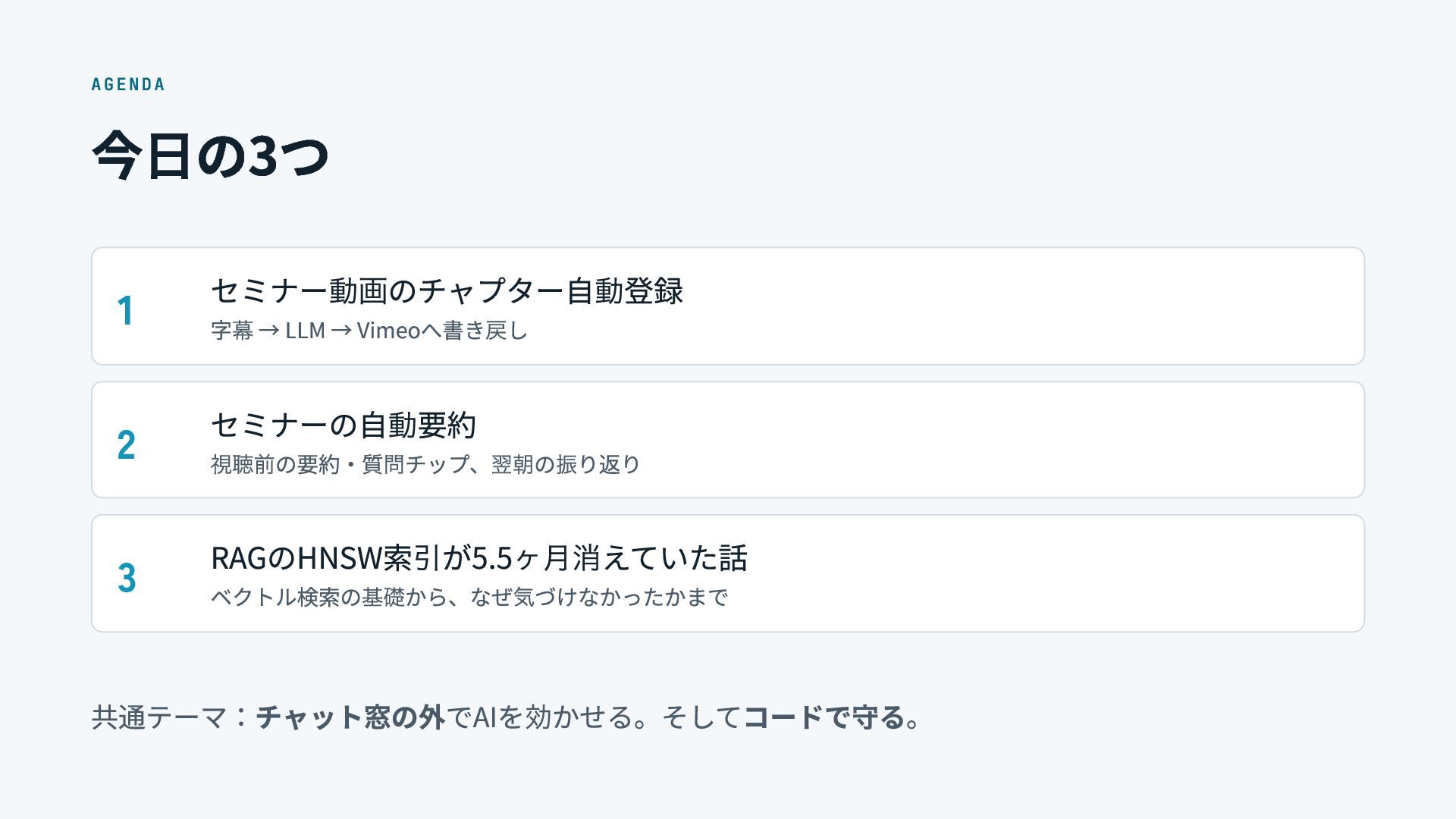Open the セミナーの自動要約 item
The image size is (1456, 819).
[x=343, y=425]
